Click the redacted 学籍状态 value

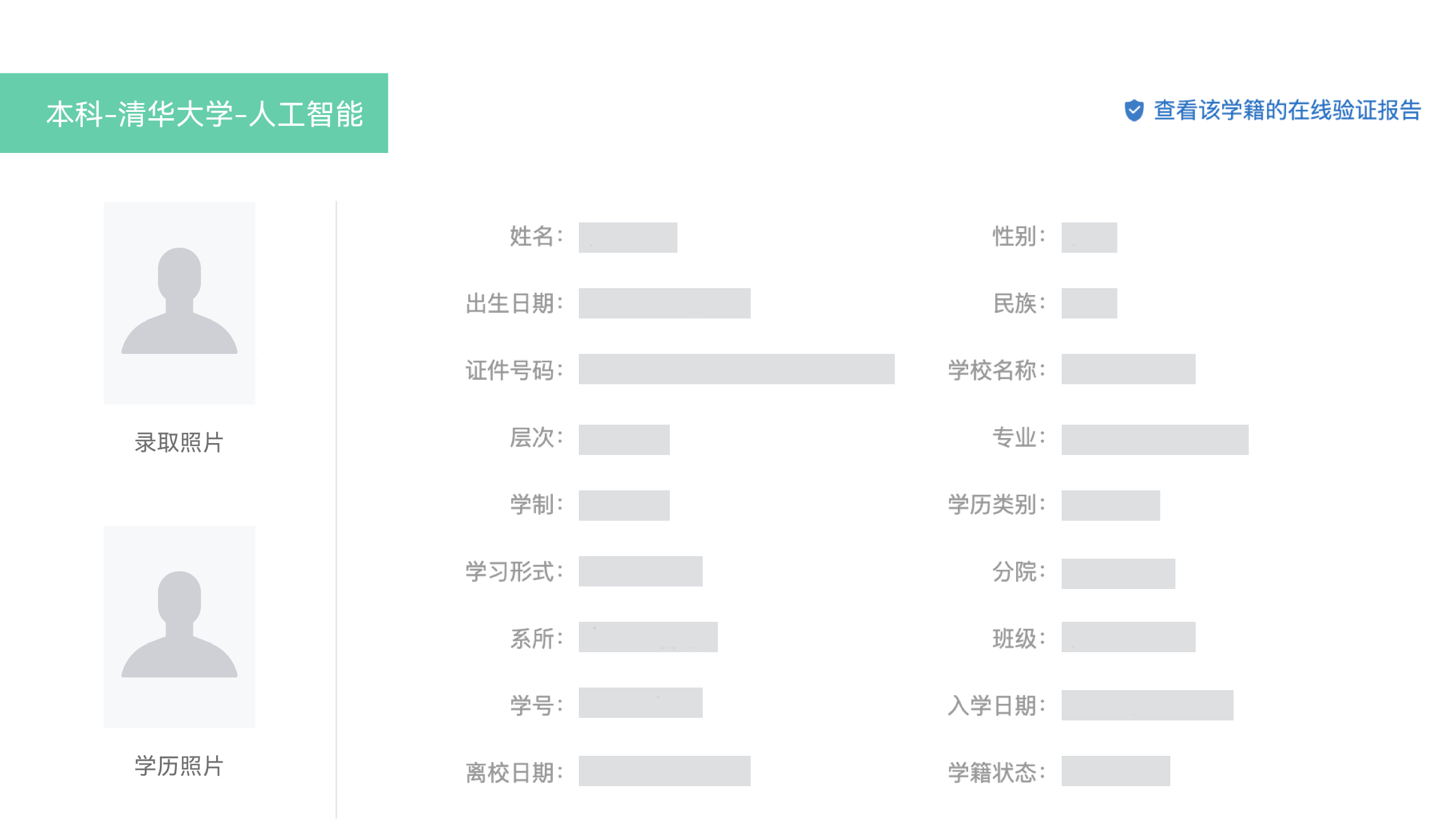[x=1115, y=771]
